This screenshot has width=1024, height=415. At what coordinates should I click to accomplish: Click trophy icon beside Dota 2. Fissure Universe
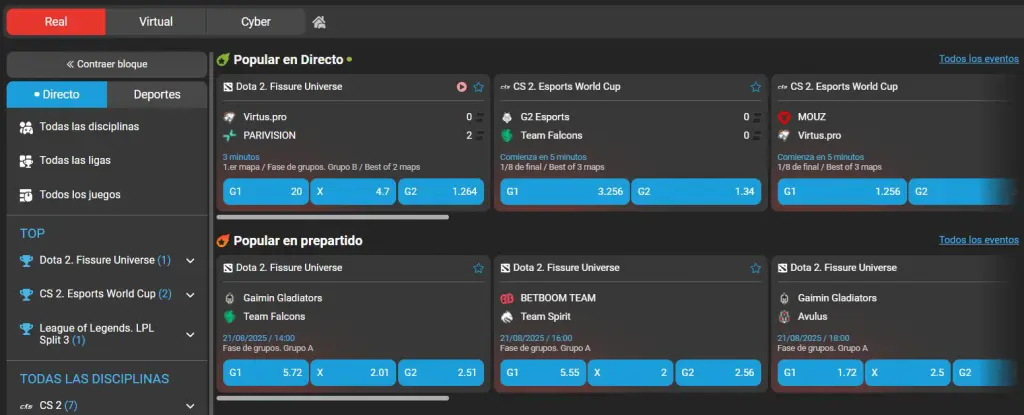26,261
